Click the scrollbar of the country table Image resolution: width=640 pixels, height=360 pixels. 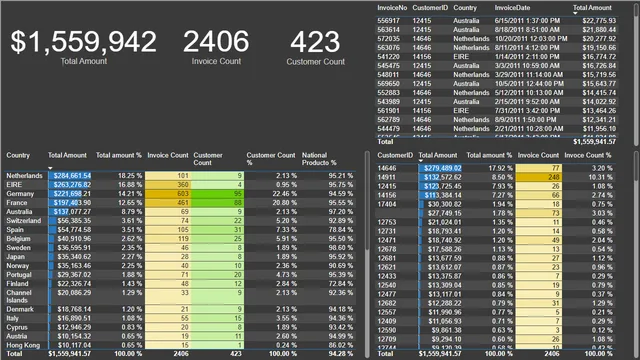[367, 200]
